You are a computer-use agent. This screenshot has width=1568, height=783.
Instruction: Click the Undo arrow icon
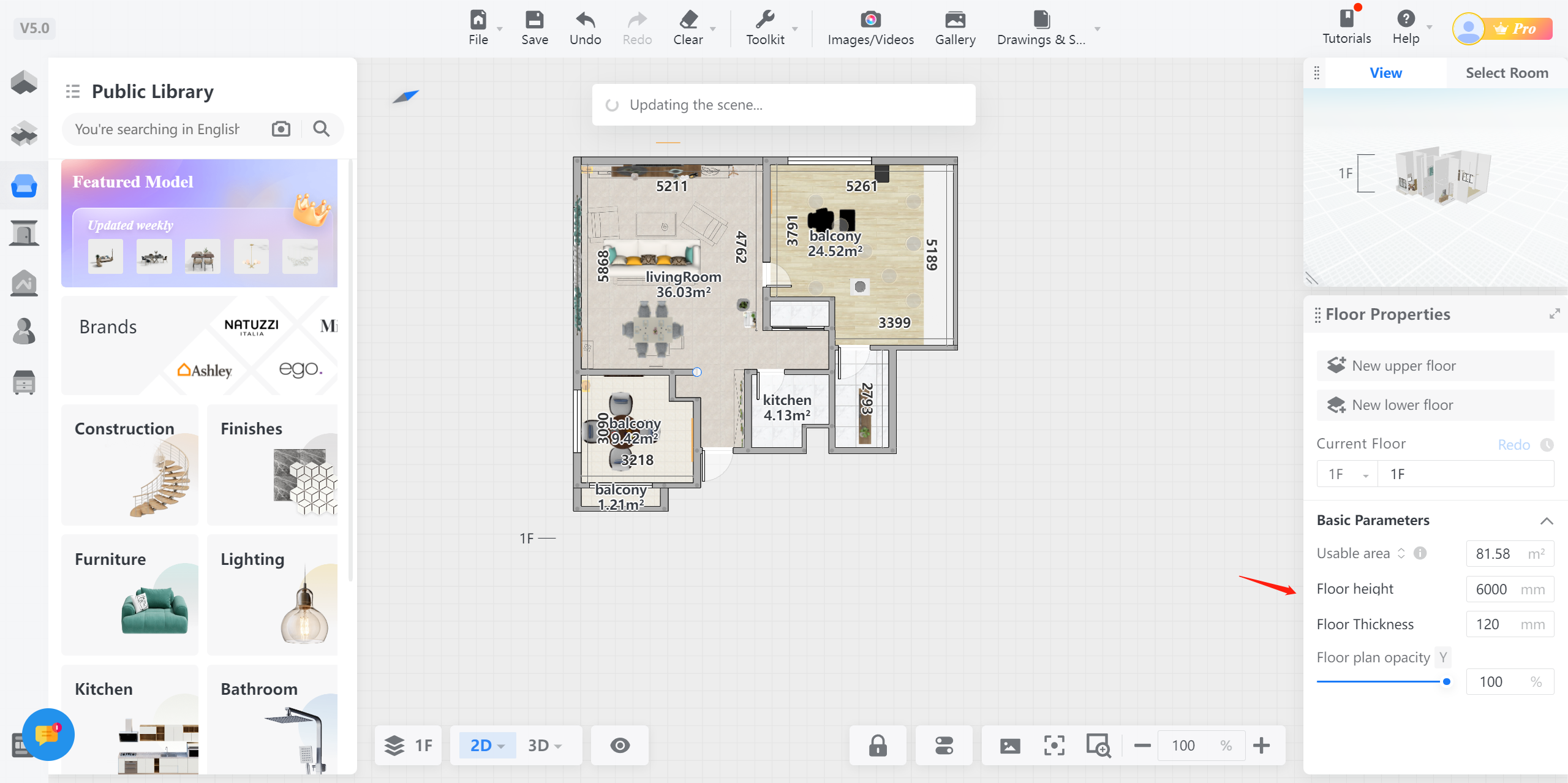tap(585, 20)
